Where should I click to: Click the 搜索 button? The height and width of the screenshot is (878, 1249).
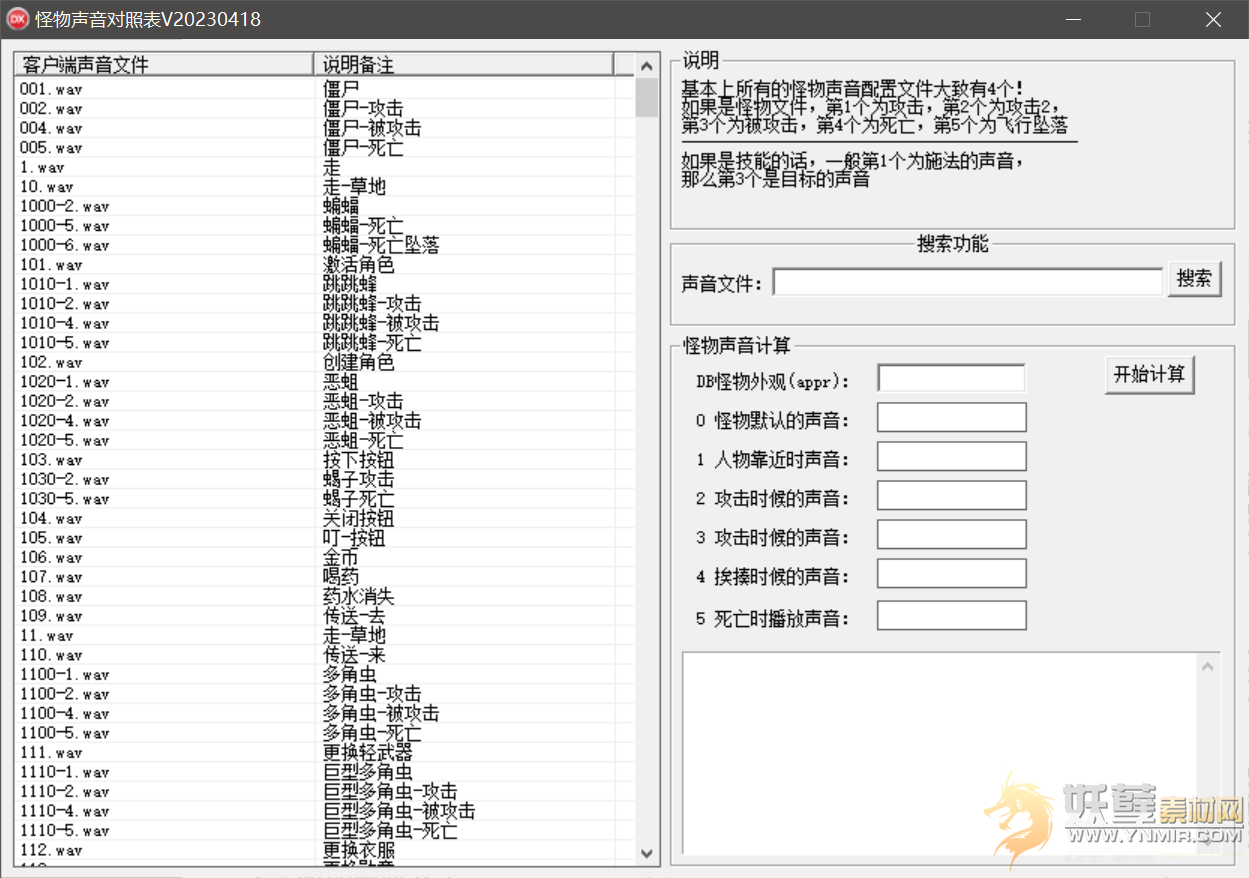point(1195,279)
